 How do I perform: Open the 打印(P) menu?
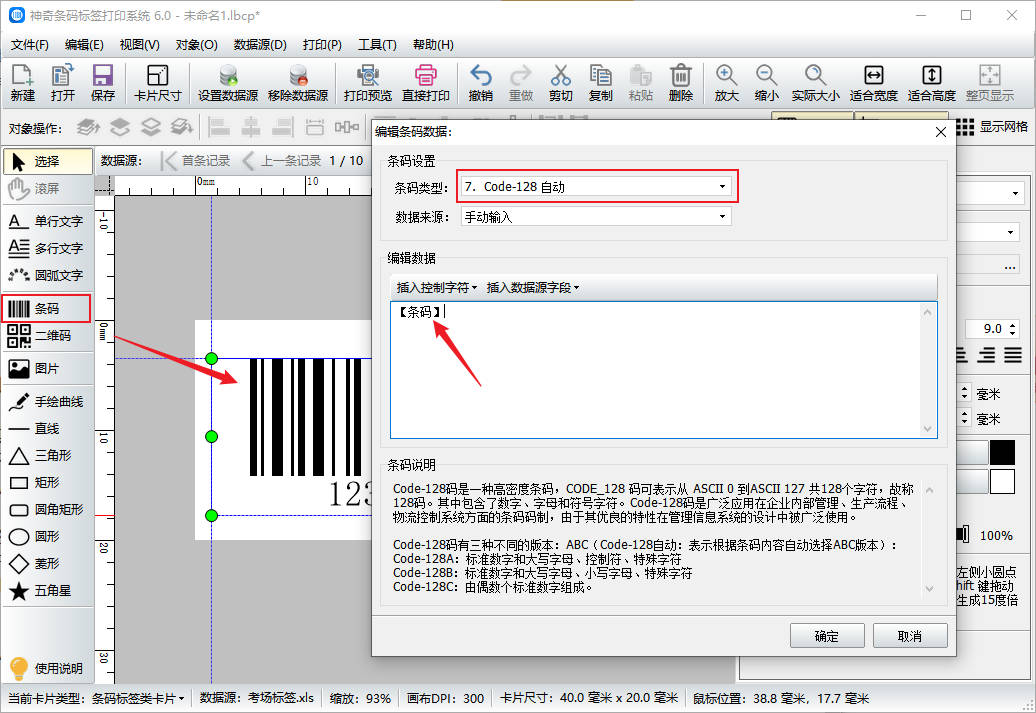coord(322,44)
